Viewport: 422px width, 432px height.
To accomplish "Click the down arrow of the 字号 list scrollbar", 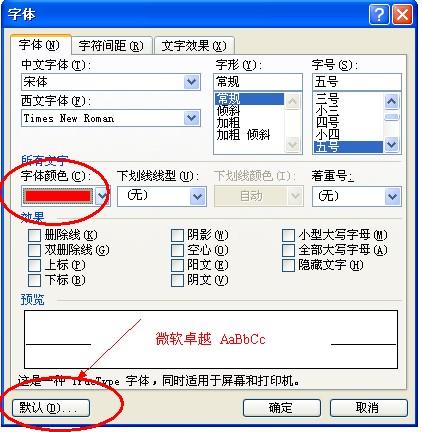I will pyautogui.click(x=392, y=145).
